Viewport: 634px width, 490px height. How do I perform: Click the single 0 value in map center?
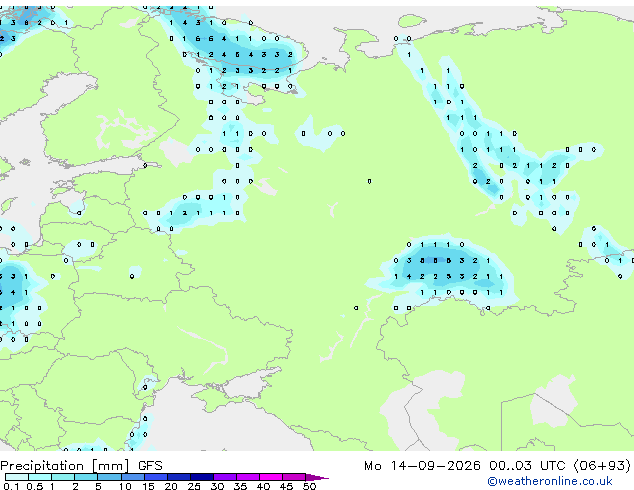369,182
